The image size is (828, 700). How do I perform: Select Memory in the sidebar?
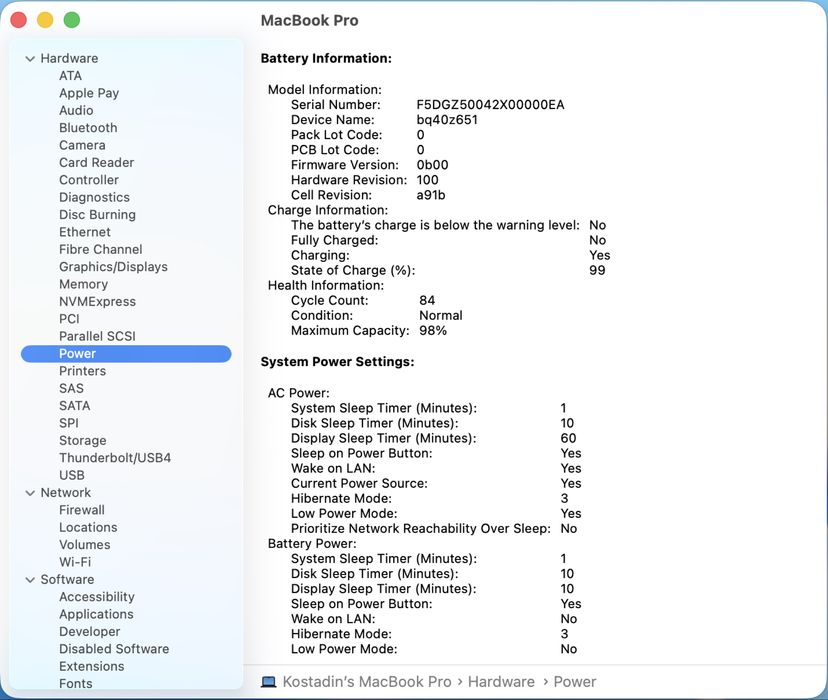[83, 285]
